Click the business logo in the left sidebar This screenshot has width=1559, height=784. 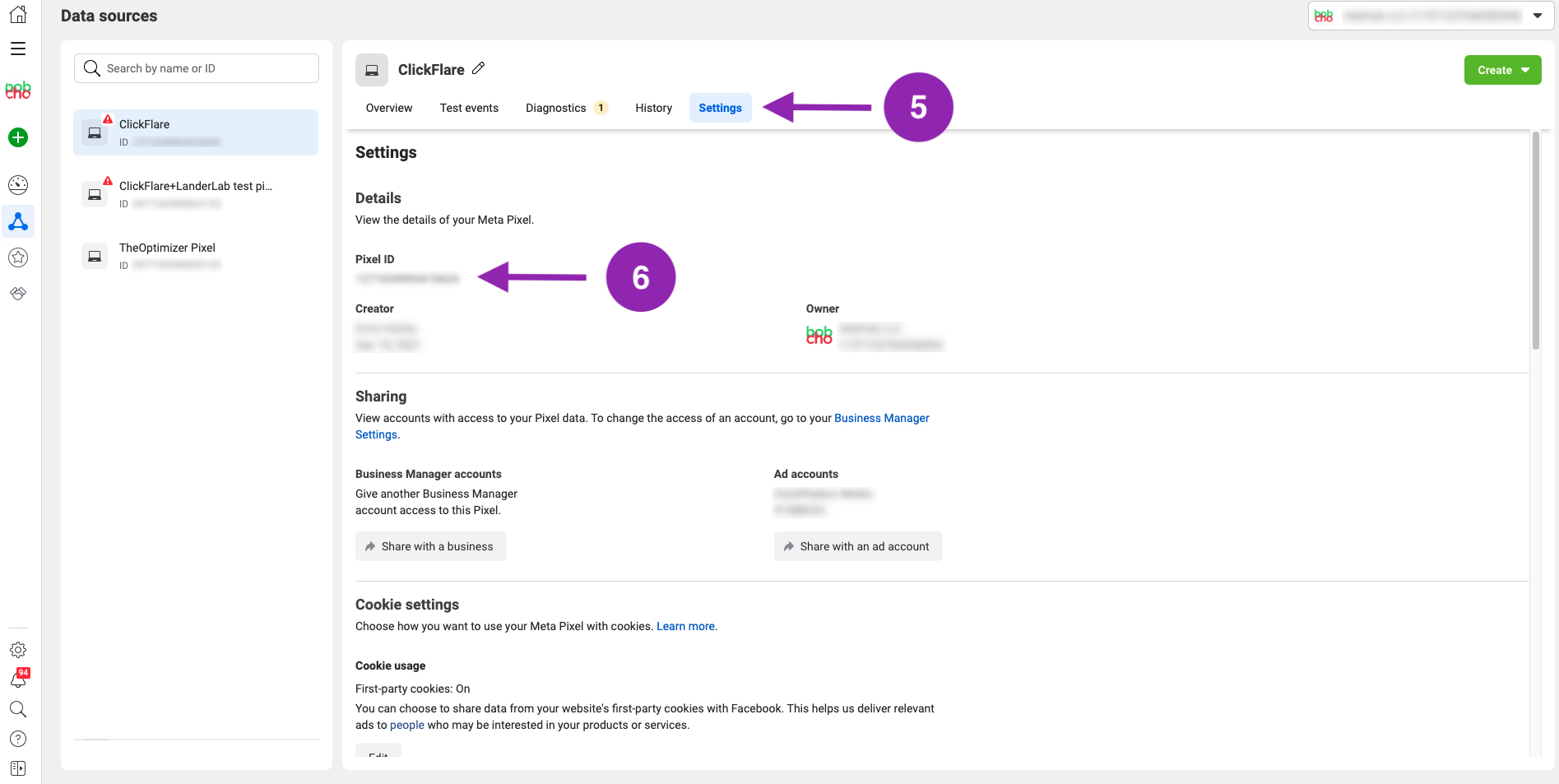[x=18, y=90]
